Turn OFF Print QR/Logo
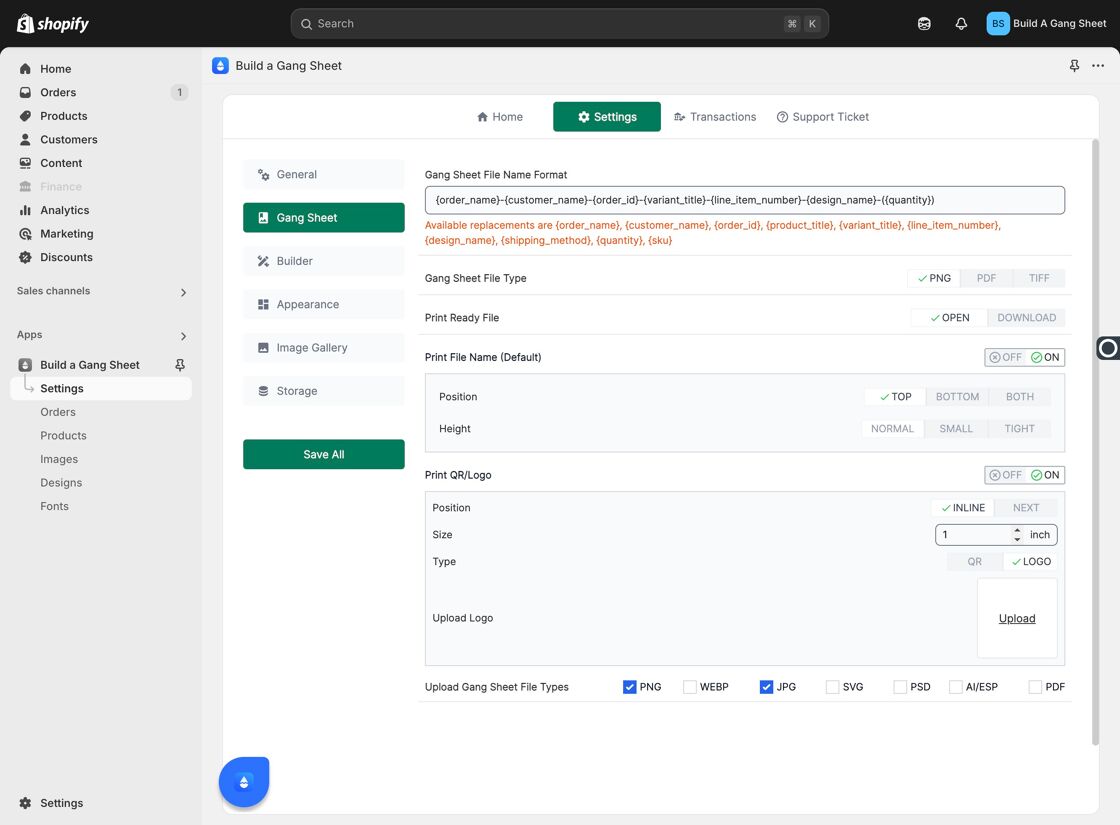 [1005, 475]
